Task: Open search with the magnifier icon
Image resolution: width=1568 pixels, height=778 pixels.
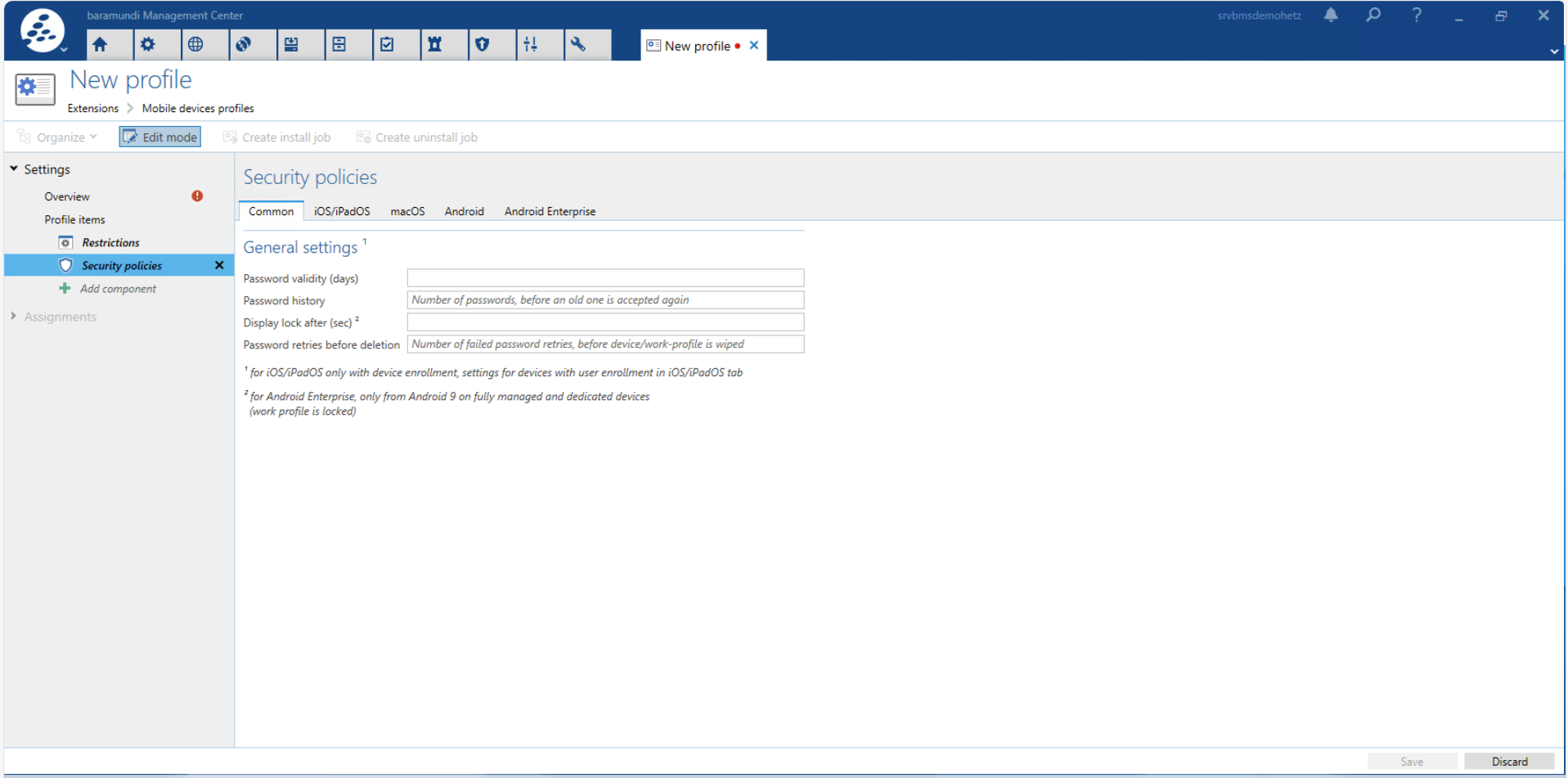Action: pos(1373,15)
